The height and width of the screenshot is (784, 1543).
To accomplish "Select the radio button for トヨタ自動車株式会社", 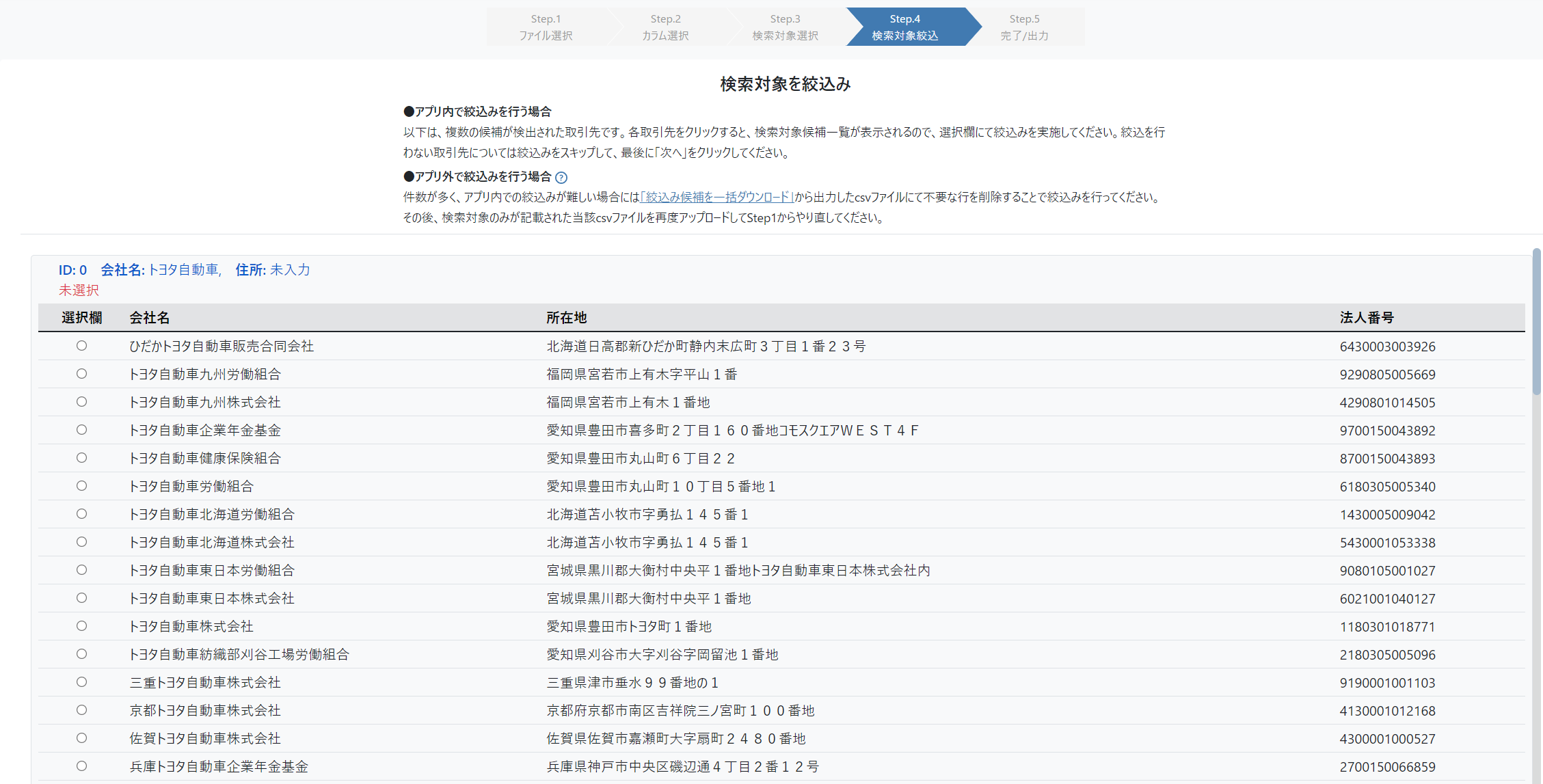I will (x=82, y=625).
